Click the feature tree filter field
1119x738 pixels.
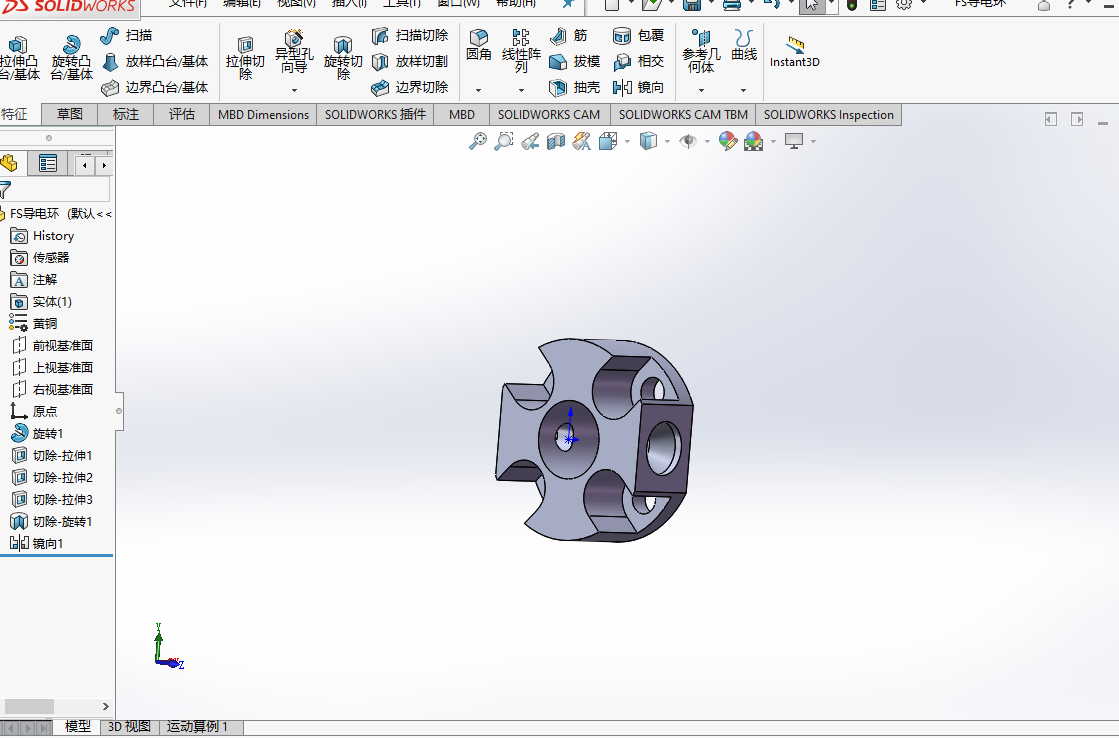tap(56, 189)
